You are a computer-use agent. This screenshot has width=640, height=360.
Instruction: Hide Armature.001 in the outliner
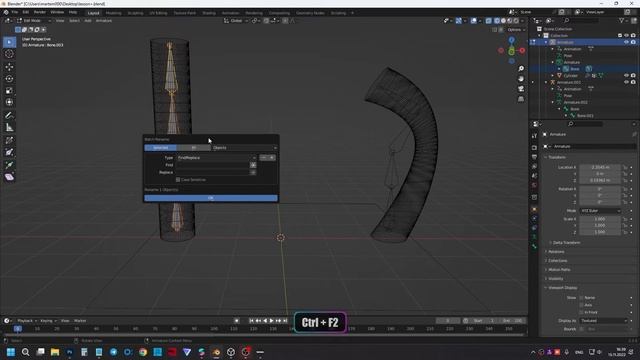tap(627, 82)
